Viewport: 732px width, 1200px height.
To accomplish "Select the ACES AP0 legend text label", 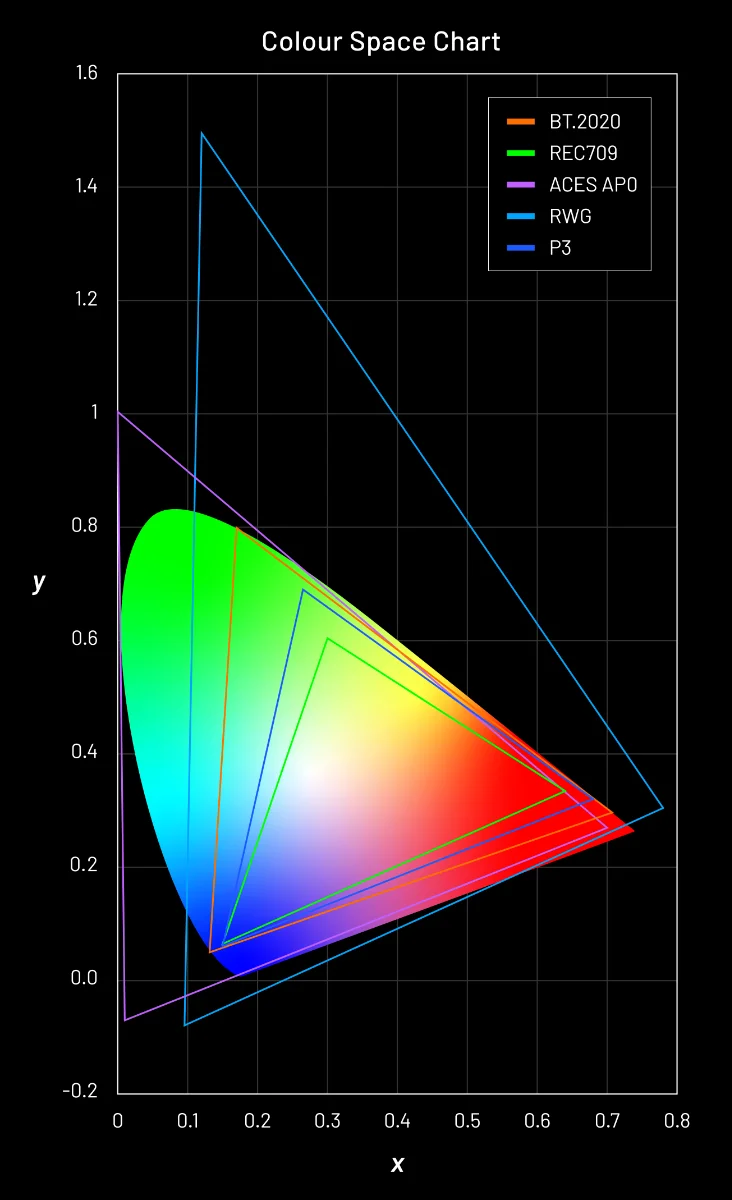I will tap(593, 185).
